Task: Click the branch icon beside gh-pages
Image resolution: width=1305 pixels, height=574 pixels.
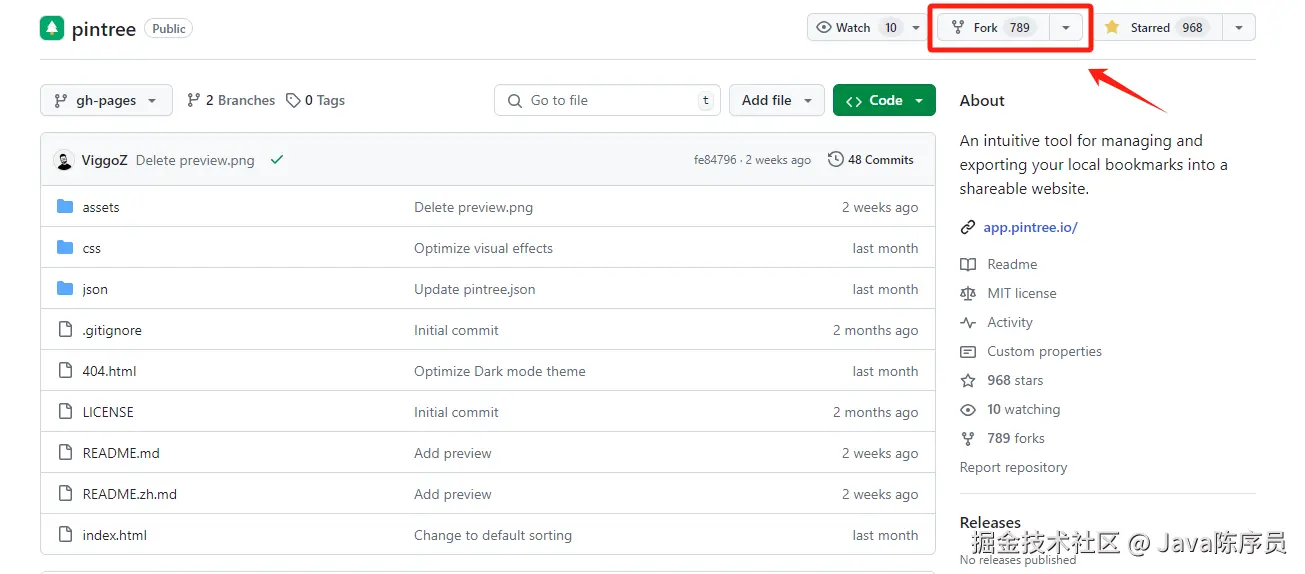Action: coord(61,100)
